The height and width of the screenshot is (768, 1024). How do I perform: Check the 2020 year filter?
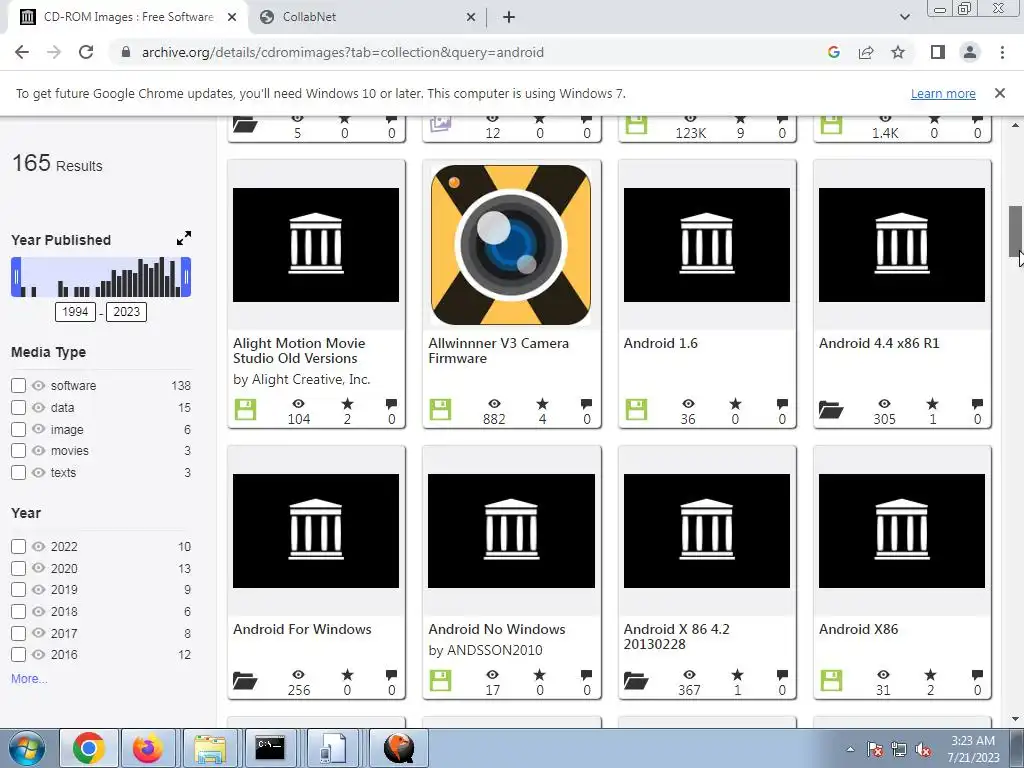[18, 568]
